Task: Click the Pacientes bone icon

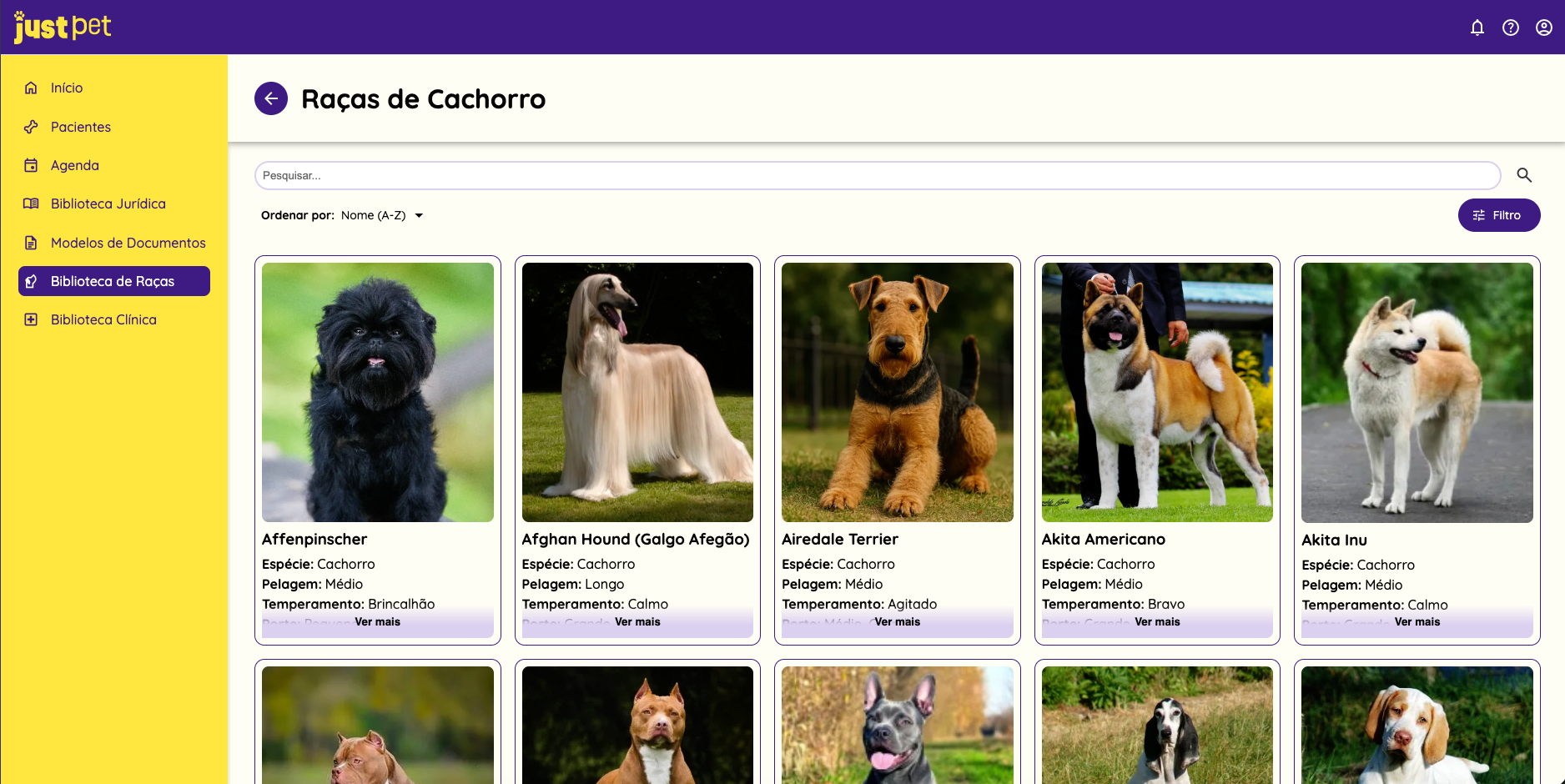Action: point(31,127)
